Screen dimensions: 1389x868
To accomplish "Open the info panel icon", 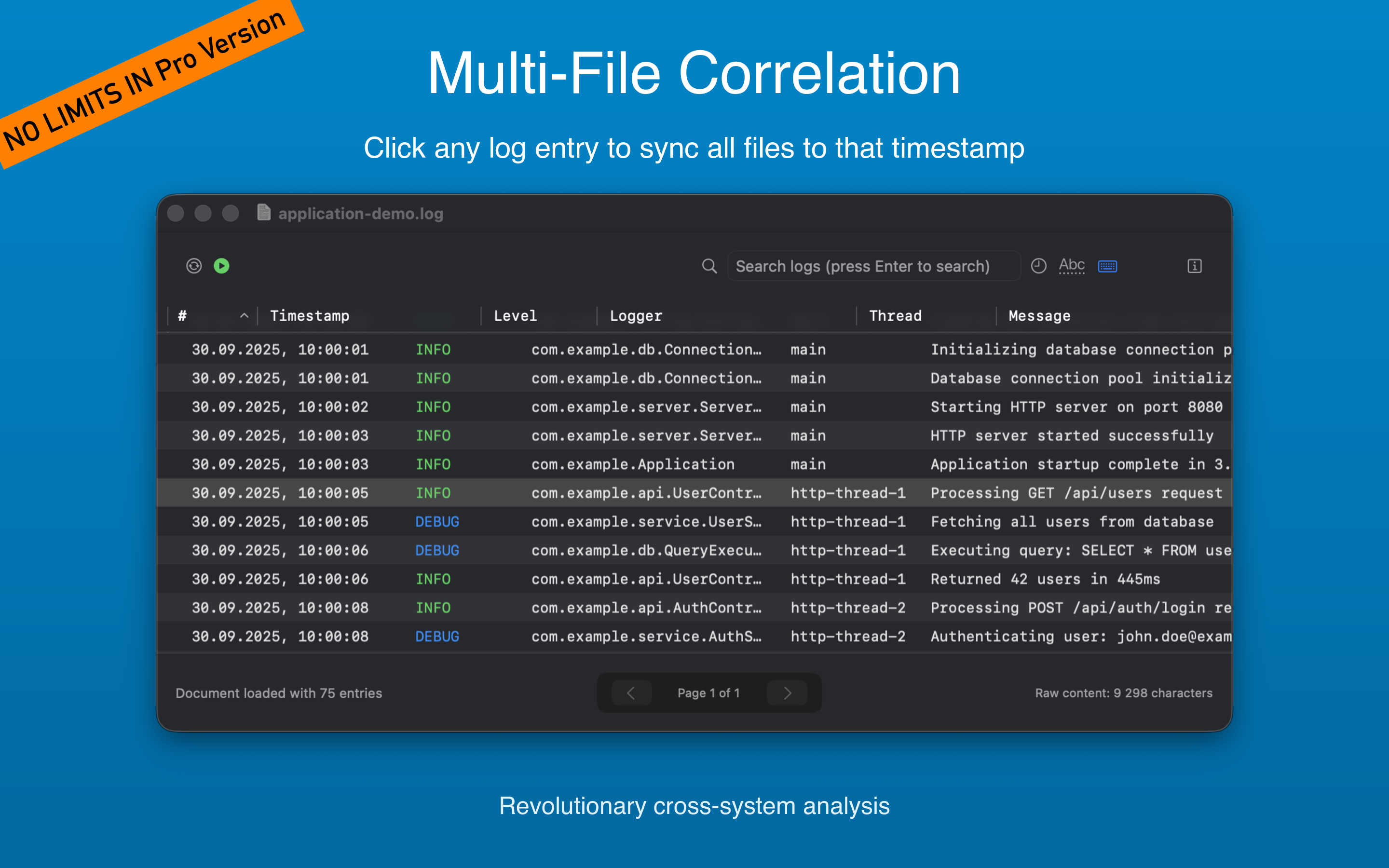I will [x=1195, y=266].
